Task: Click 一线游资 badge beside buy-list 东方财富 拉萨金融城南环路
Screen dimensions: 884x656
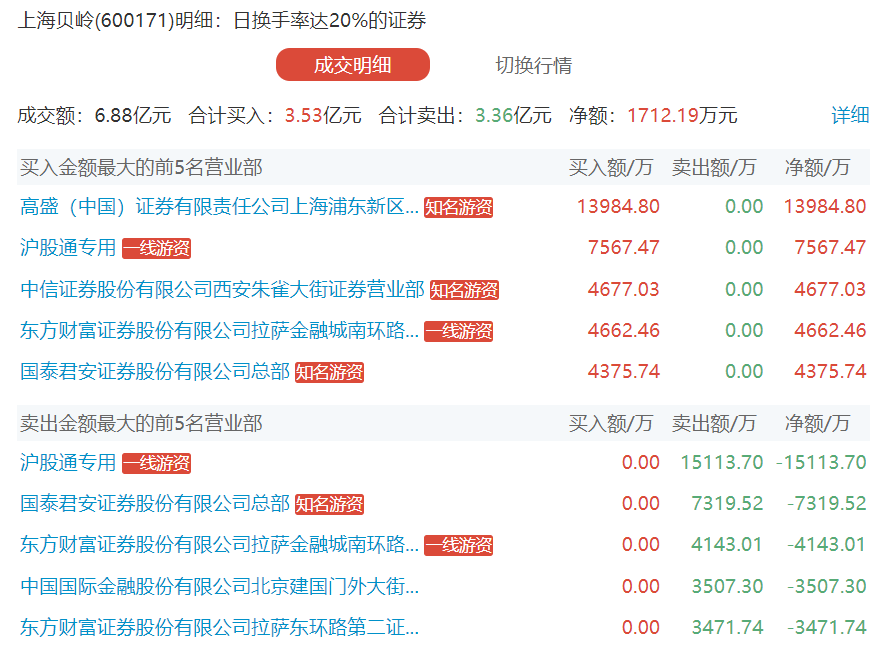Action: tap(459, 332)
